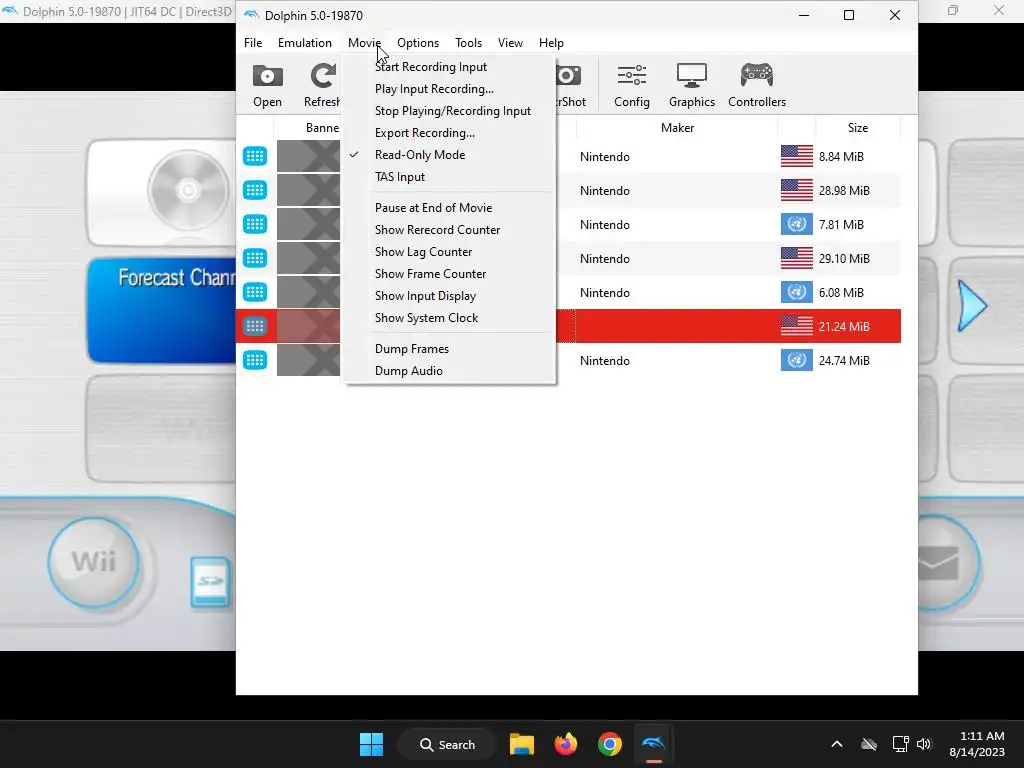Click the SD card icon in Wii Menu
1024x768 pixels.
(x=210, y=581)
